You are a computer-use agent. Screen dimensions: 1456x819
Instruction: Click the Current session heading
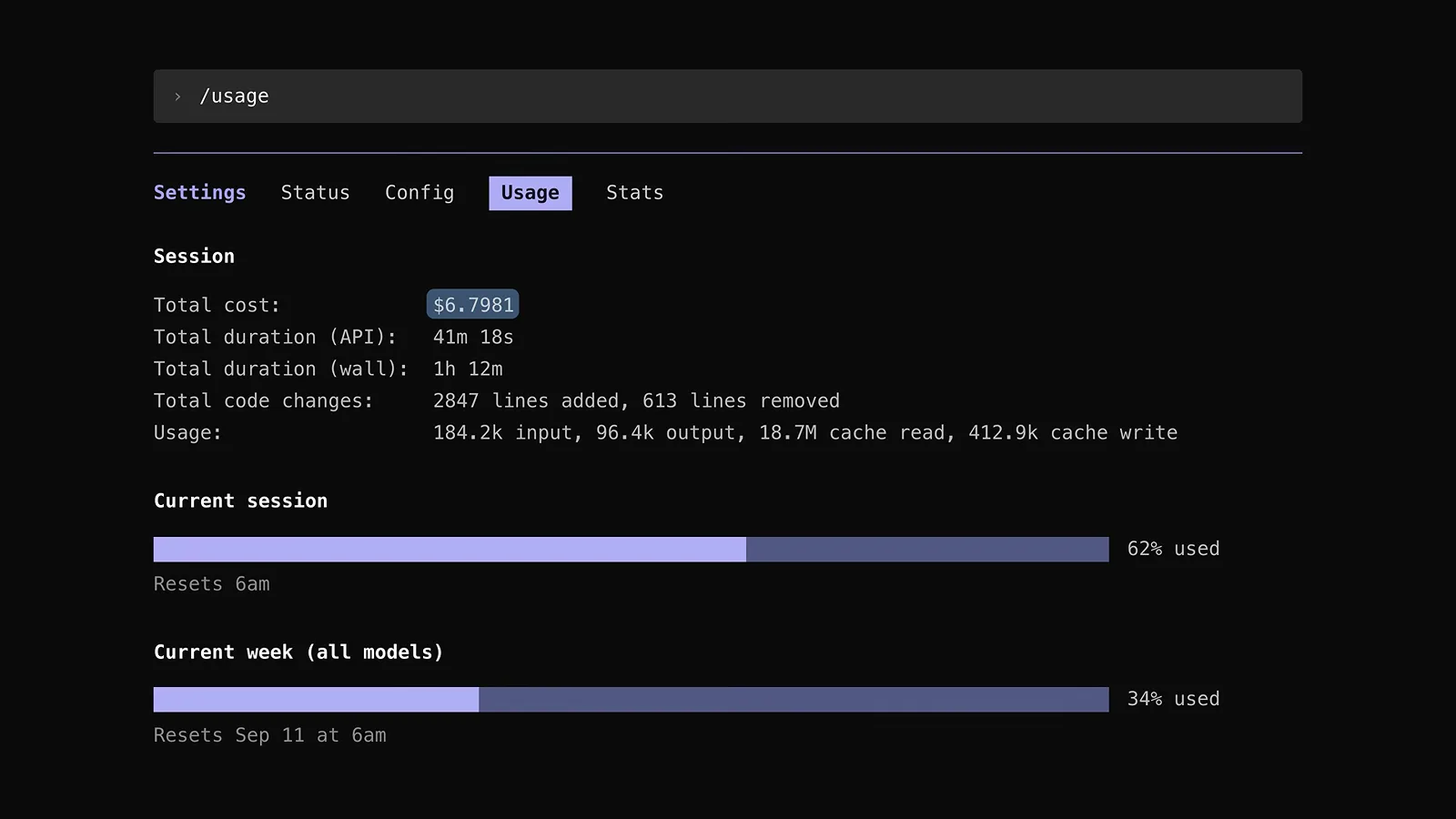click(241, 500)
